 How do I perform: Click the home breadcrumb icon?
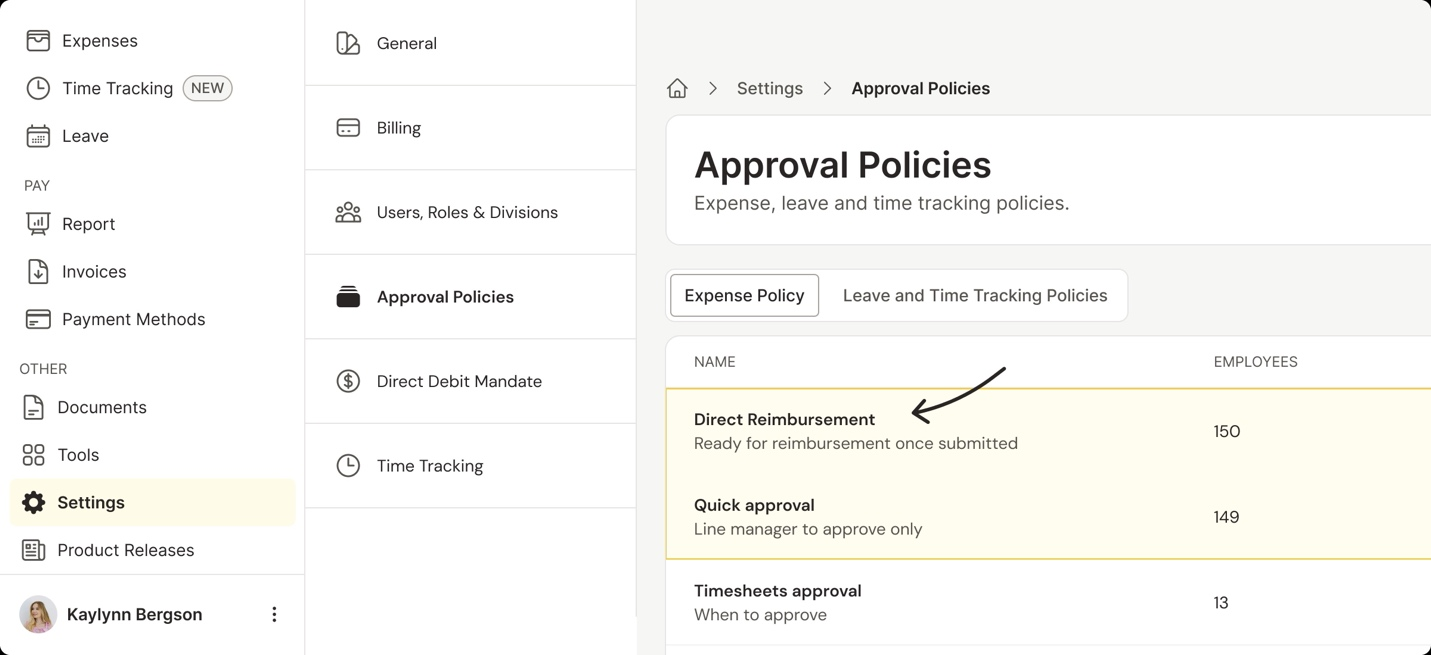677,88
